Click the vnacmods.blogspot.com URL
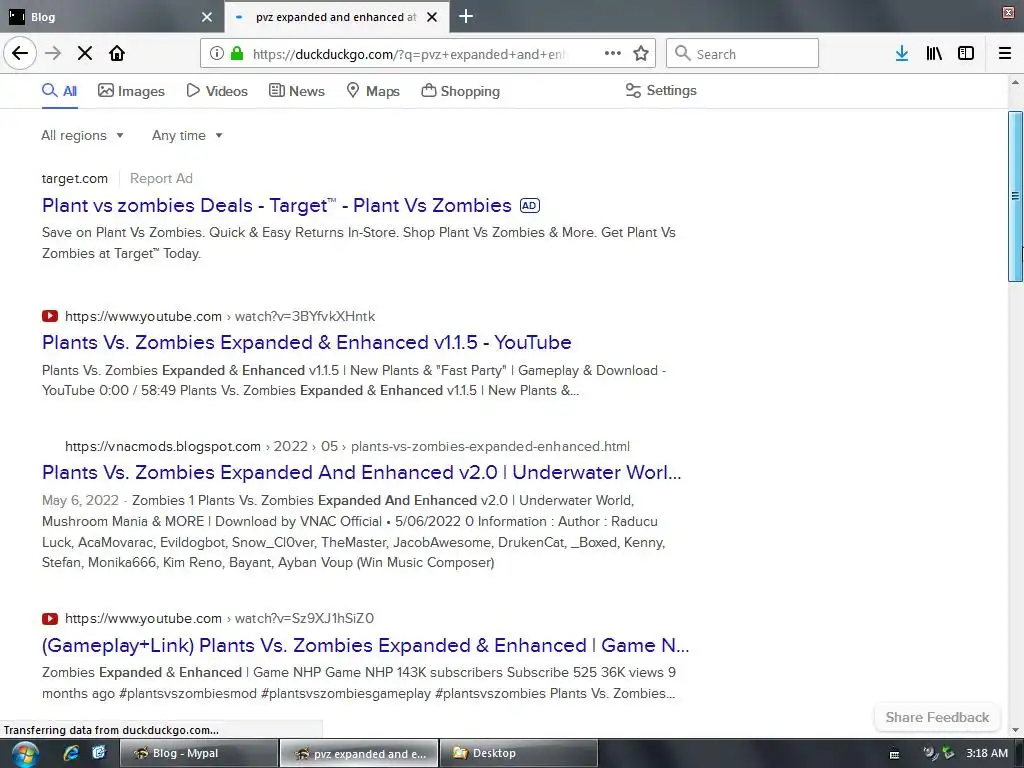The height and width of the screenshot is (768, 1024). tap(347, 446)
